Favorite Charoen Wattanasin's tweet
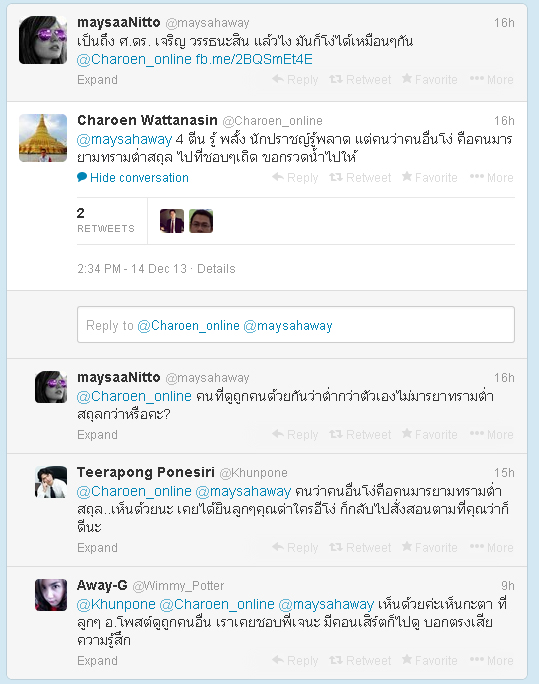 (x=430, y=178)
